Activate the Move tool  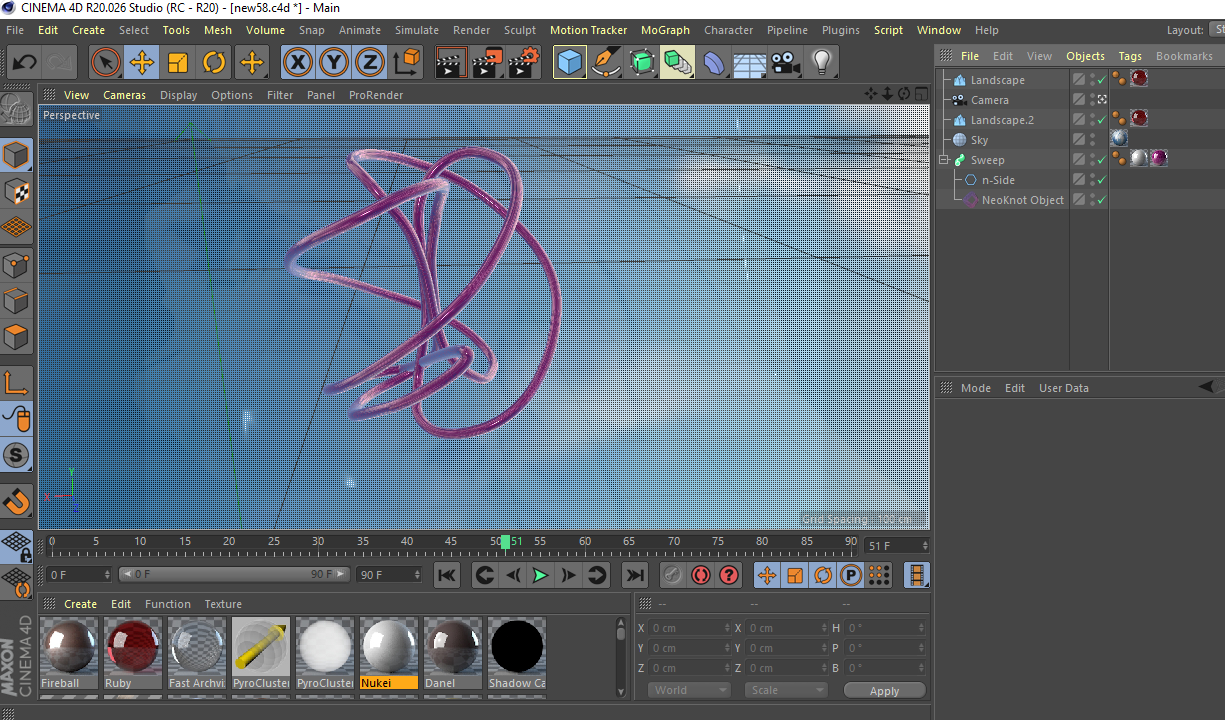[x=142, y=63]
